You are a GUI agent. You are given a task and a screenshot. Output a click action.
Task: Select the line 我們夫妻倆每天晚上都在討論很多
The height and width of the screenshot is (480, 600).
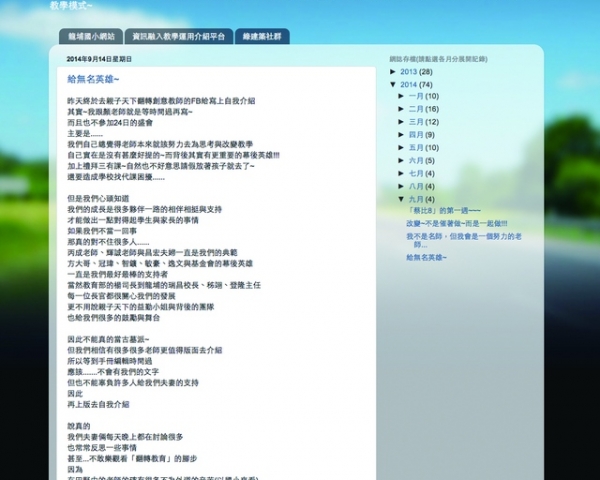(x=125, y=437)
